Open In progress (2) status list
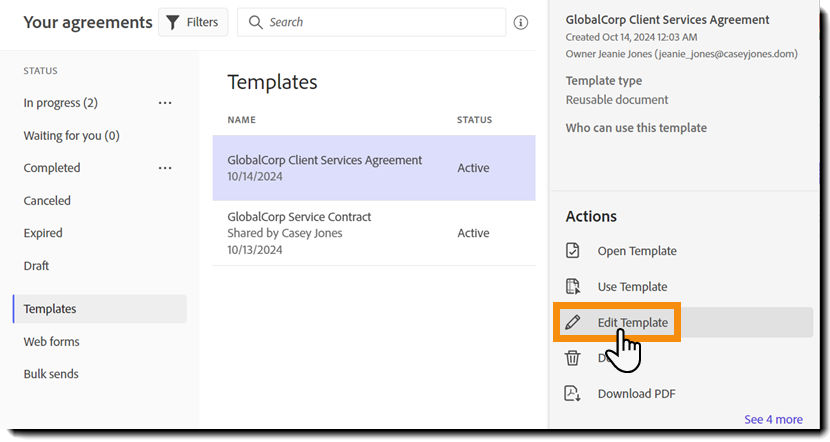This screenshot has width=830, height=442. point(60,103)
